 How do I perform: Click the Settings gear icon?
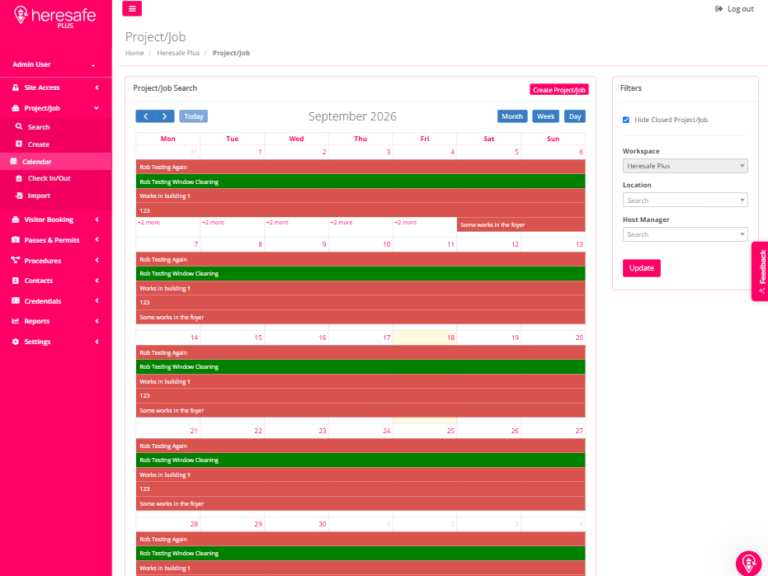[x=16, y=341]
